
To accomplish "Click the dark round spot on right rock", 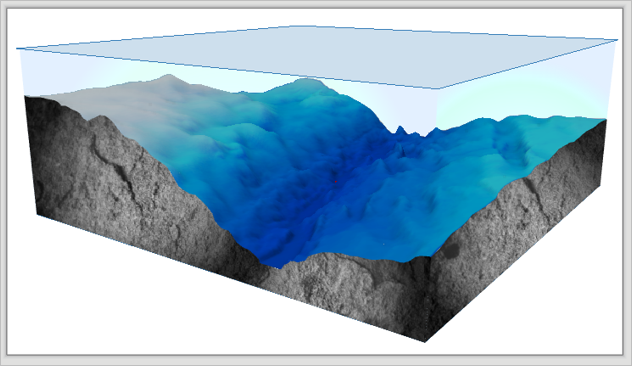I will tap(451, 251).
